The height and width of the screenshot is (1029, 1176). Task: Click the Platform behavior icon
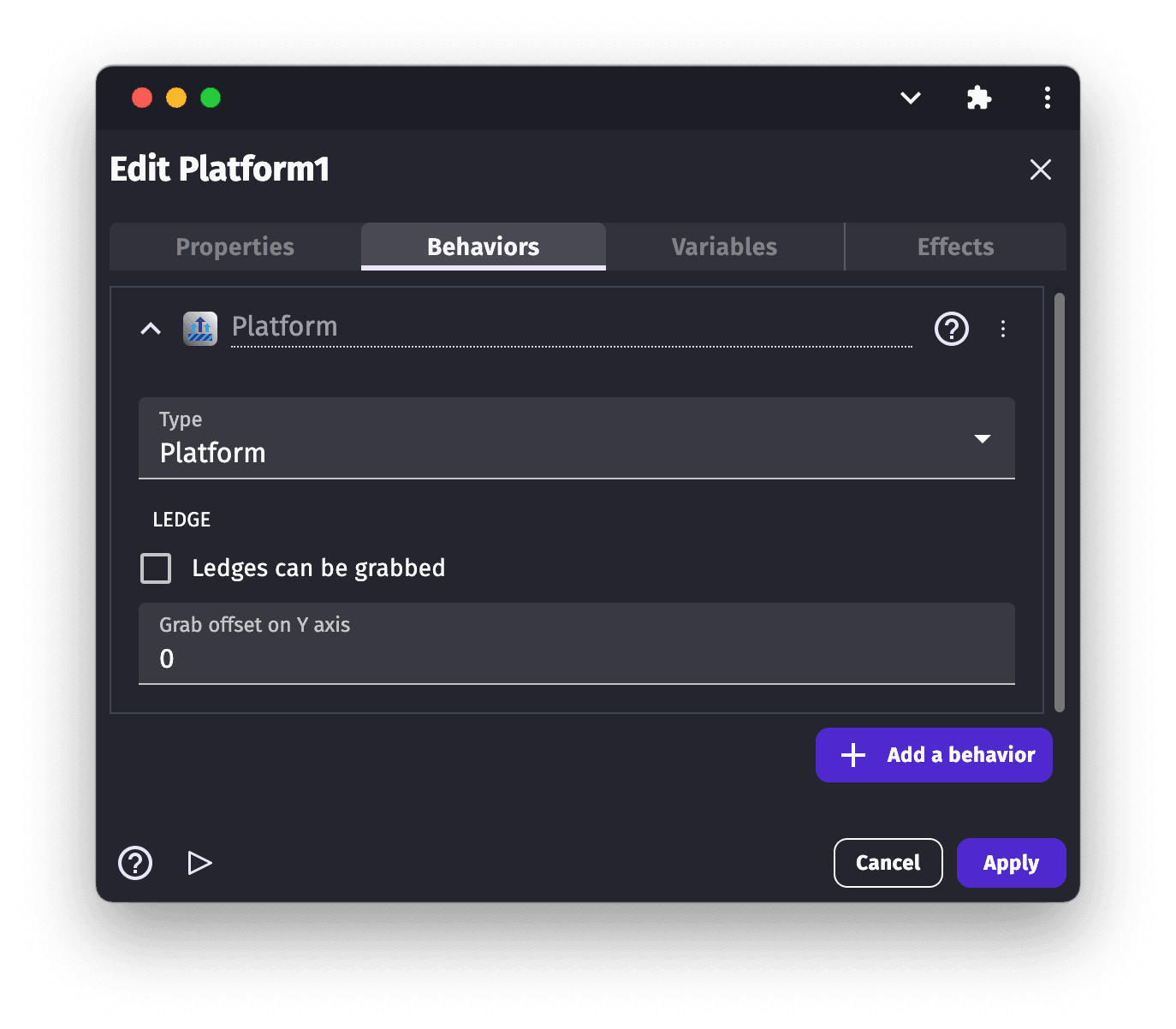coord(200,329)
